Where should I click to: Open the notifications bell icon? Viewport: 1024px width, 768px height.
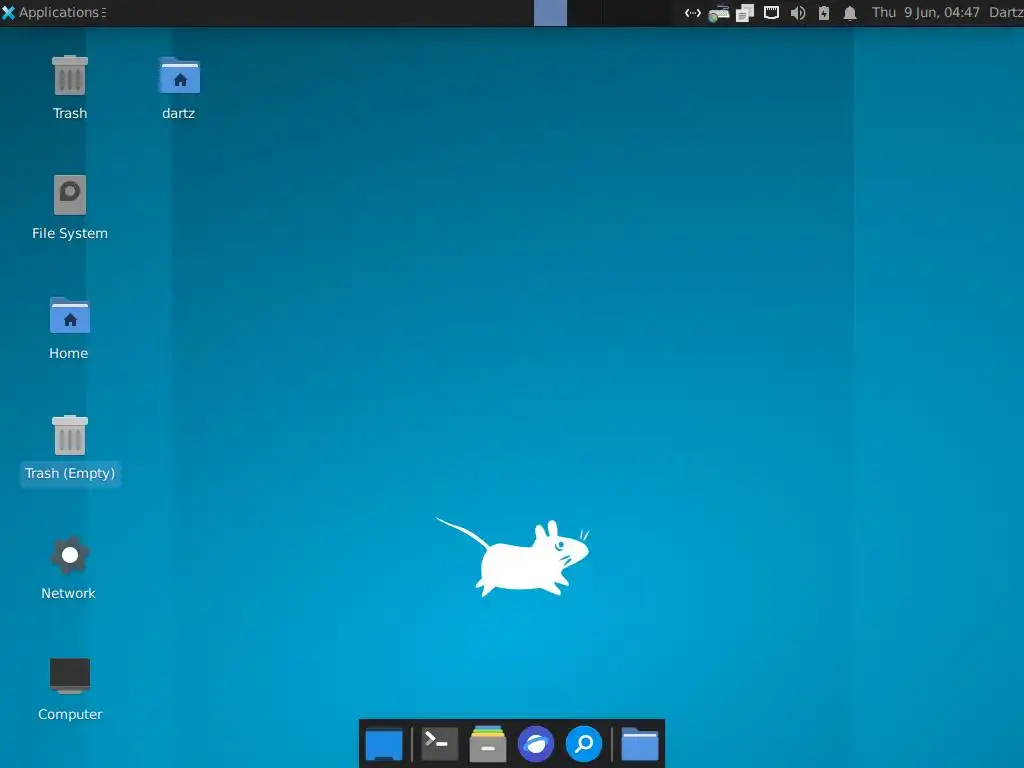(x=850, y=13)
